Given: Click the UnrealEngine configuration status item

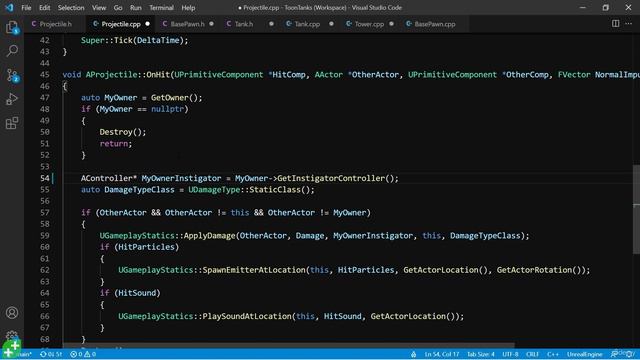Looking at the screenshot, I should click(584, 354).
